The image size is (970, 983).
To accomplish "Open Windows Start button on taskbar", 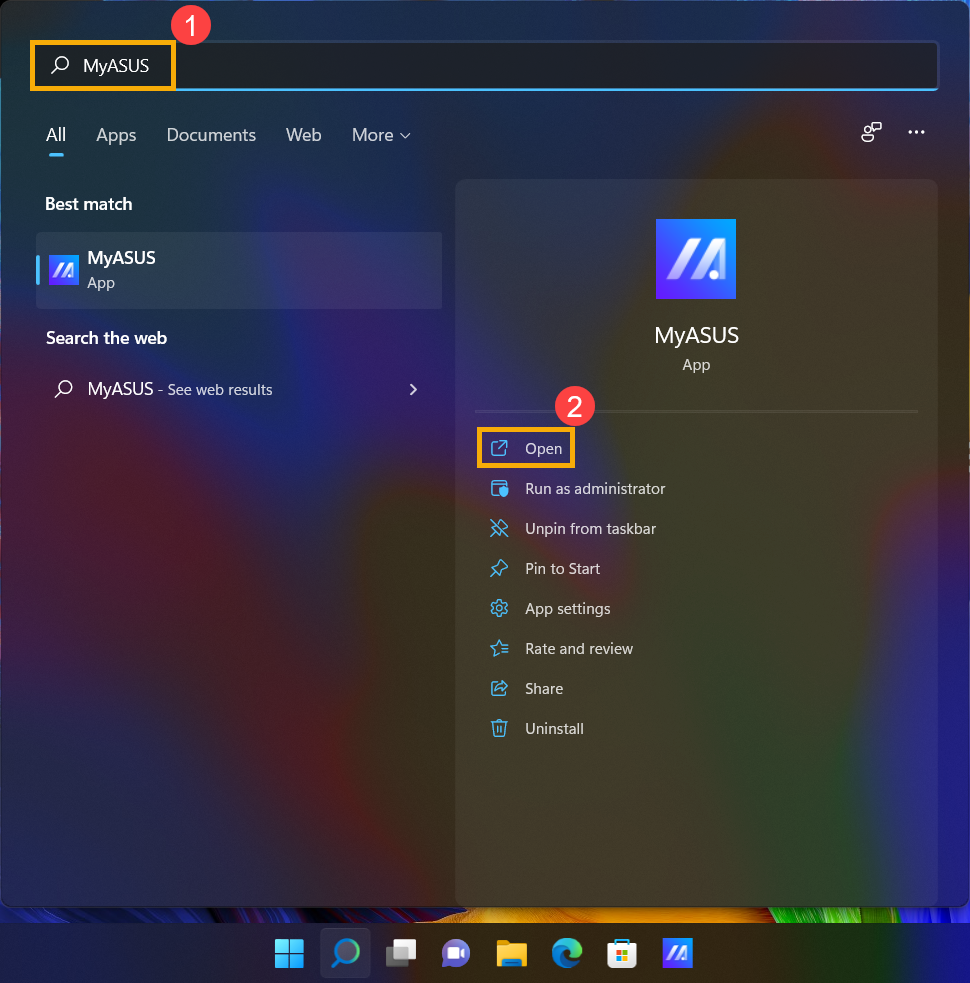I will [289, 954].
